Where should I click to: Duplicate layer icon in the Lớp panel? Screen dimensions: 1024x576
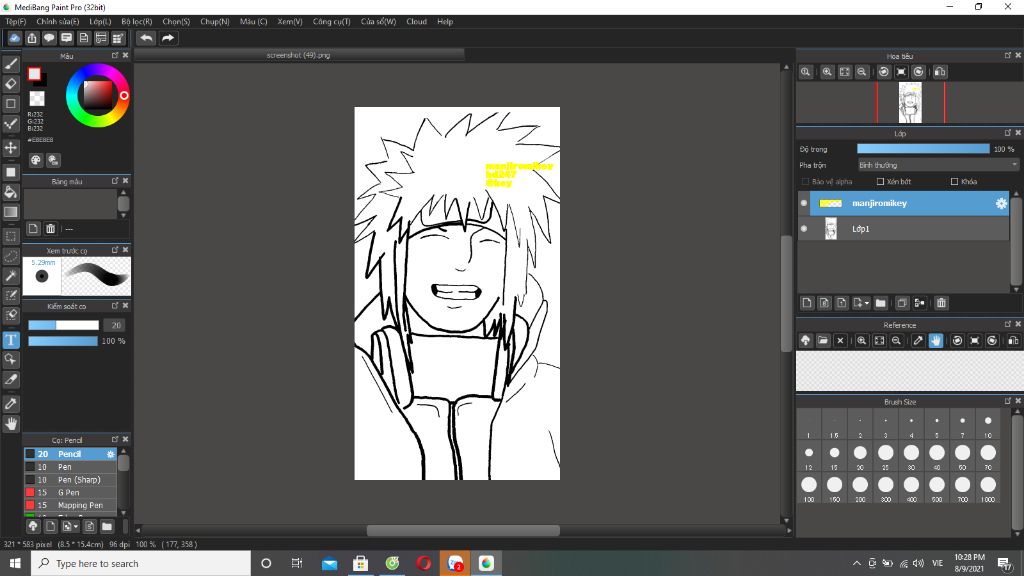click(x=902, y=303)
